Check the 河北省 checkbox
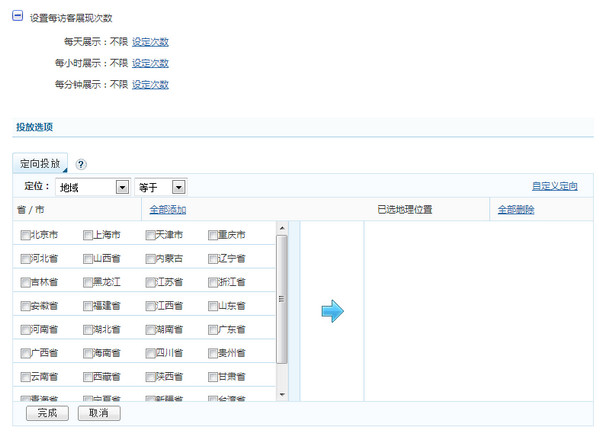 point(25,259)
